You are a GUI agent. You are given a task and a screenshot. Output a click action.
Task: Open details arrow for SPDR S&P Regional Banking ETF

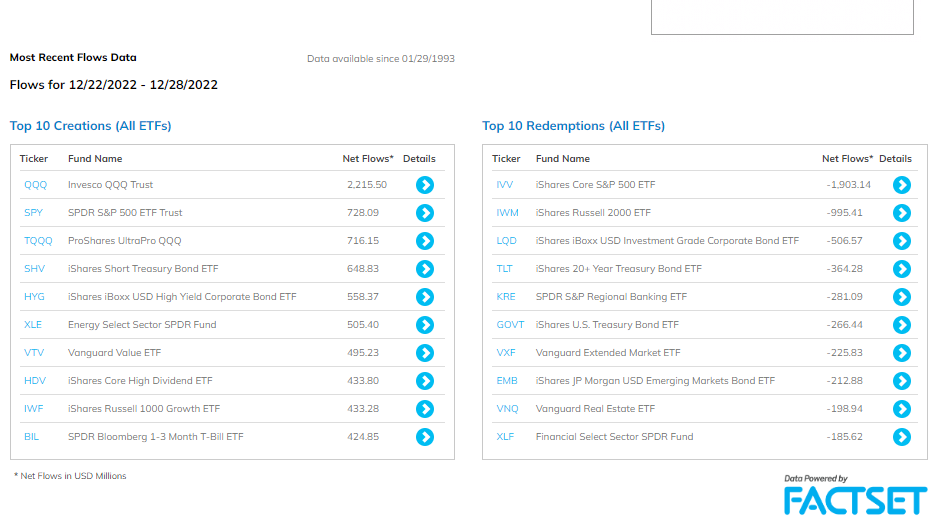pos(901,297)
